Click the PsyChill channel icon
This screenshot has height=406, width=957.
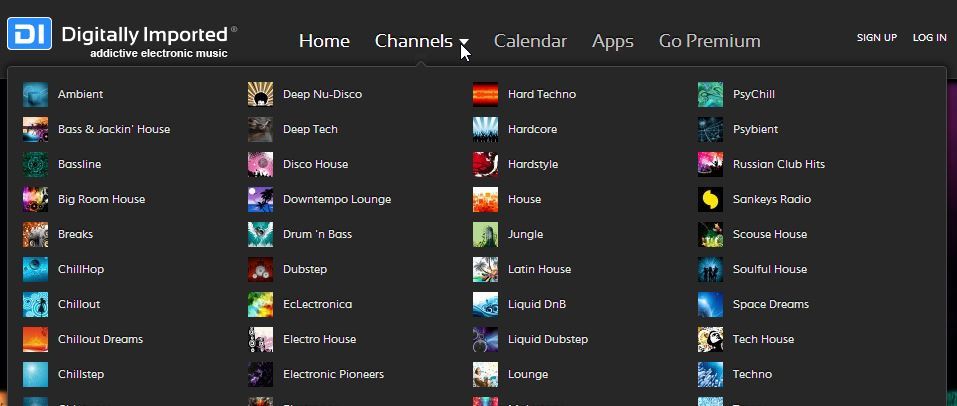(x=710, y=95)
